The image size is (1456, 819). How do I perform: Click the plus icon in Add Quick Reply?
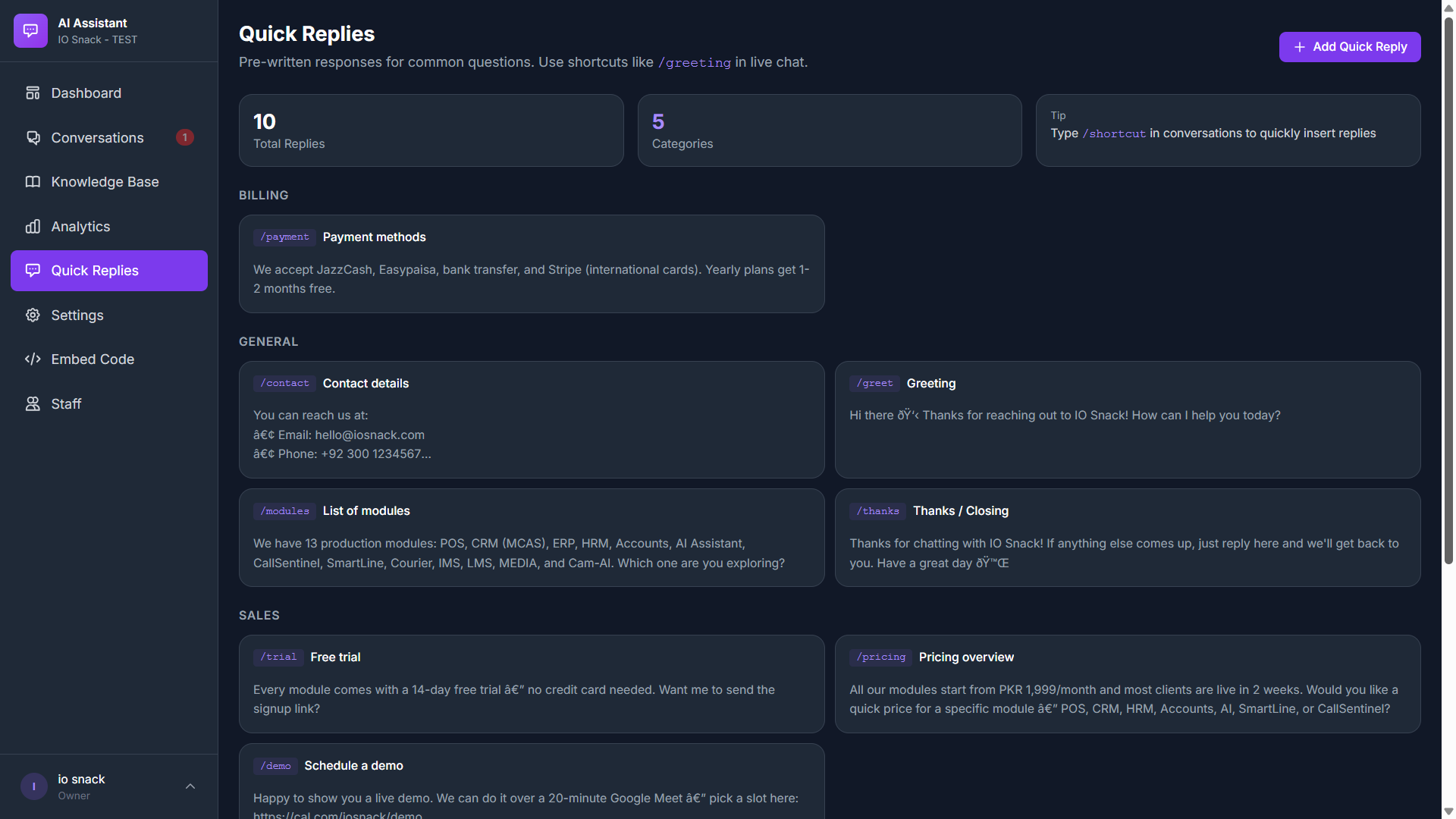[x=1300, y=47]
